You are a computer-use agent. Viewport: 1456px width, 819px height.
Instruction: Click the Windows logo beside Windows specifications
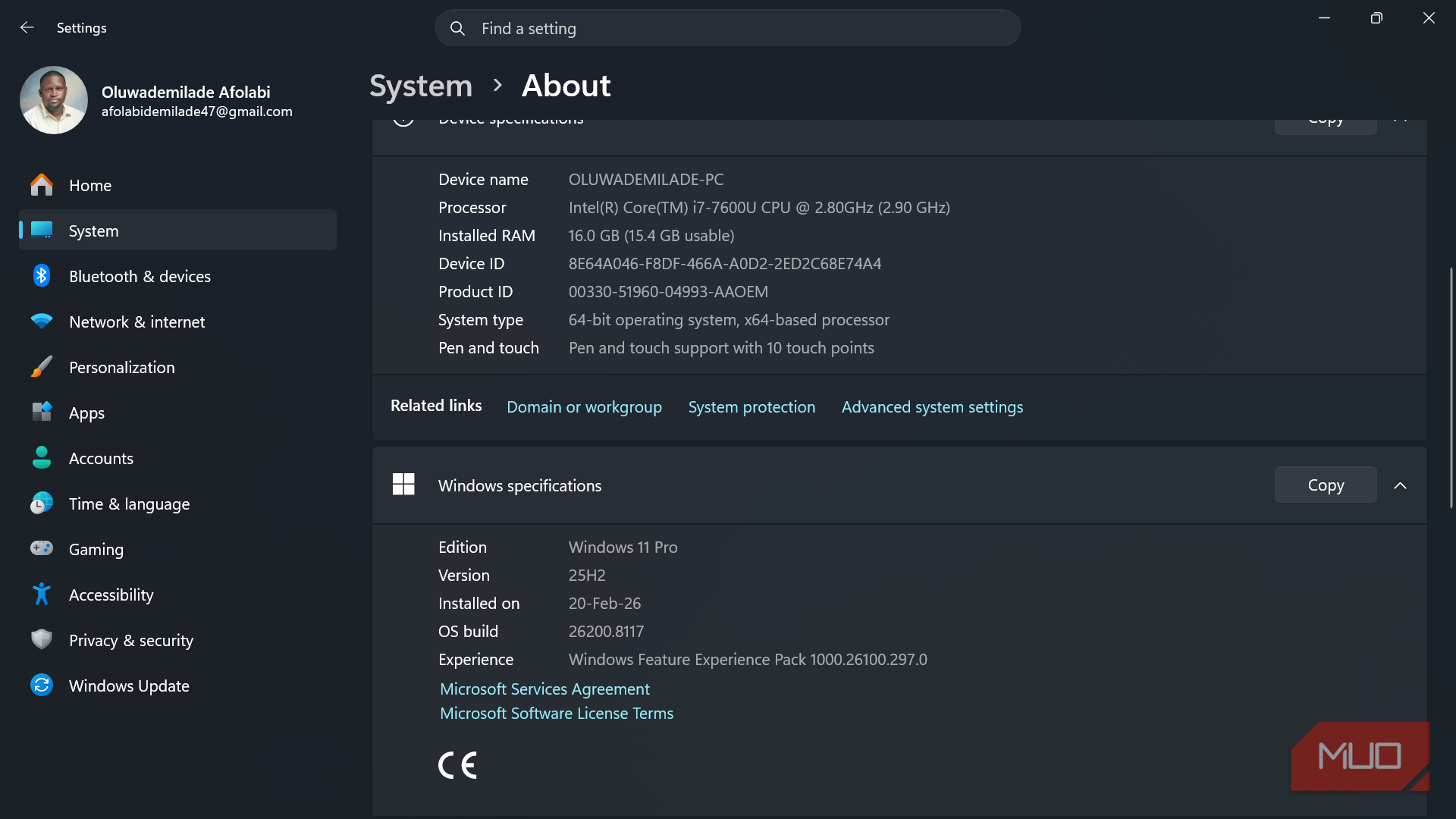coord(403,484)
